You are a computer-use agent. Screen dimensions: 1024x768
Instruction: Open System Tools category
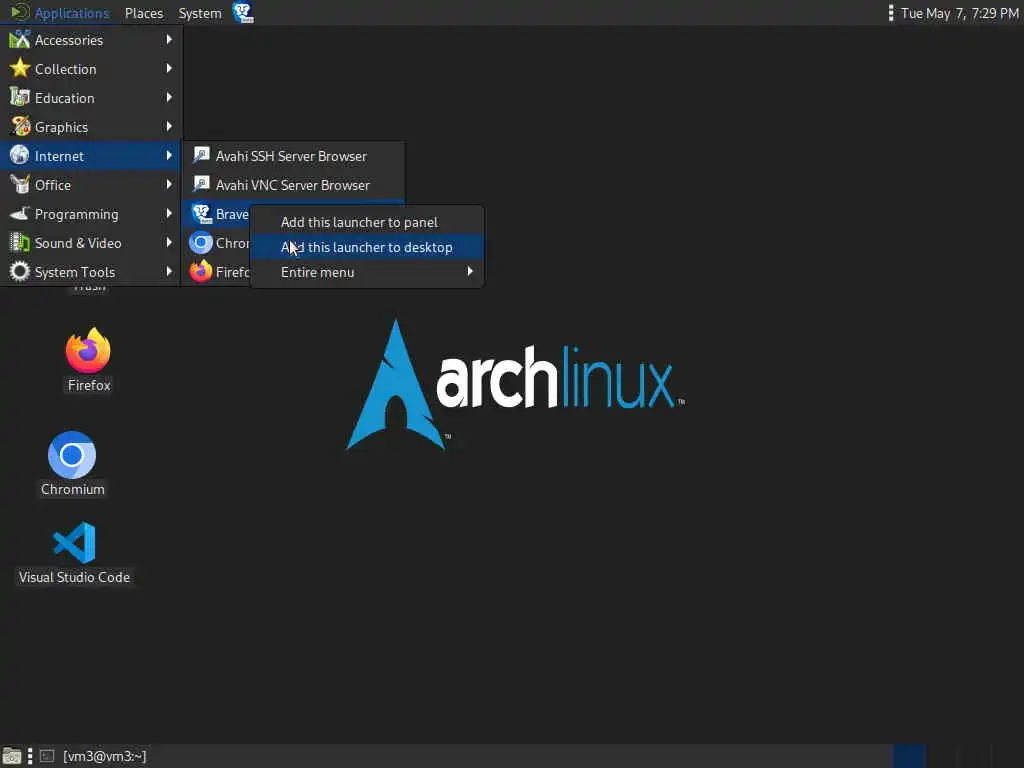(90, 272)
